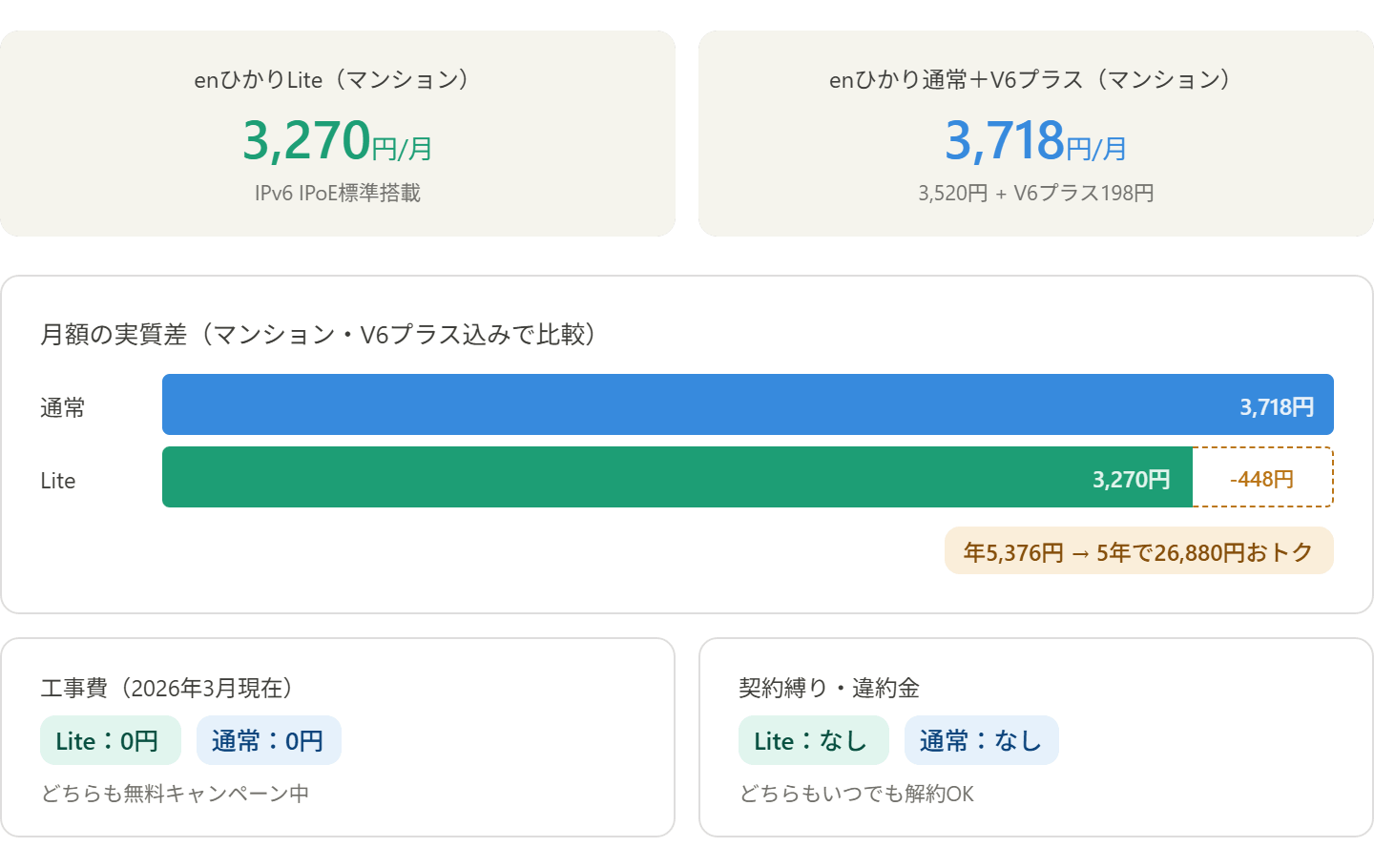
Task: Select the どちらも無料キャンペーン中 note
Action: coord(176,794)
